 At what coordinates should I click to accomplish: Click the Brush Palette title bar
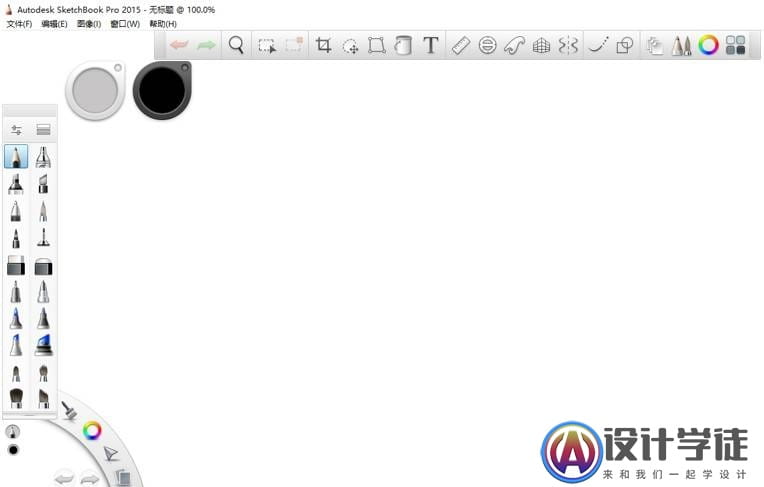click(30, 111)
